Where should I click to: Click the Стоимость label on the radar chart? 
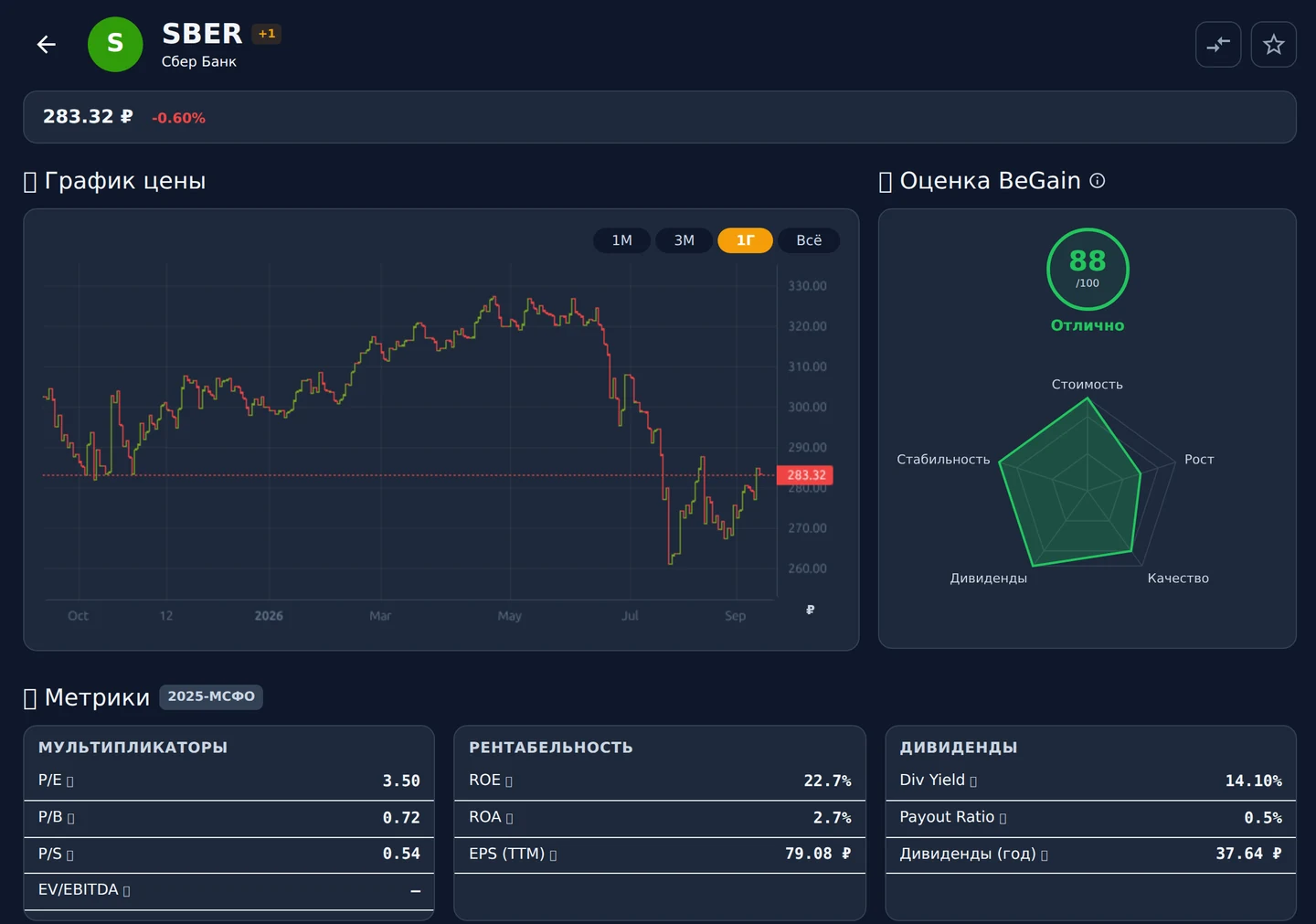(1088, 385)
